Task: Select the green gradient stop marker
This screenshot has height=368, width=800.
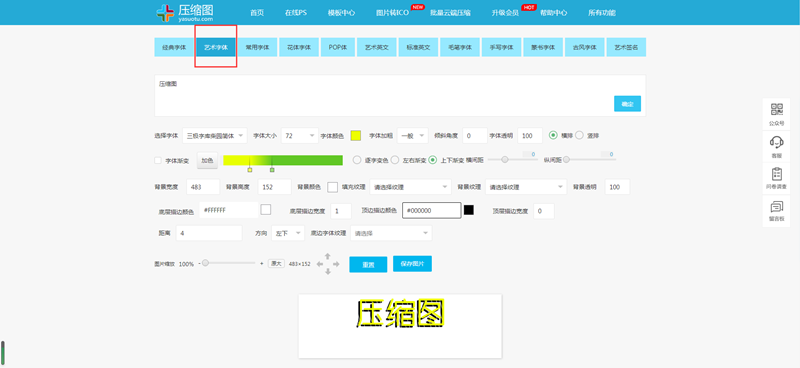Action: point(272,169)
